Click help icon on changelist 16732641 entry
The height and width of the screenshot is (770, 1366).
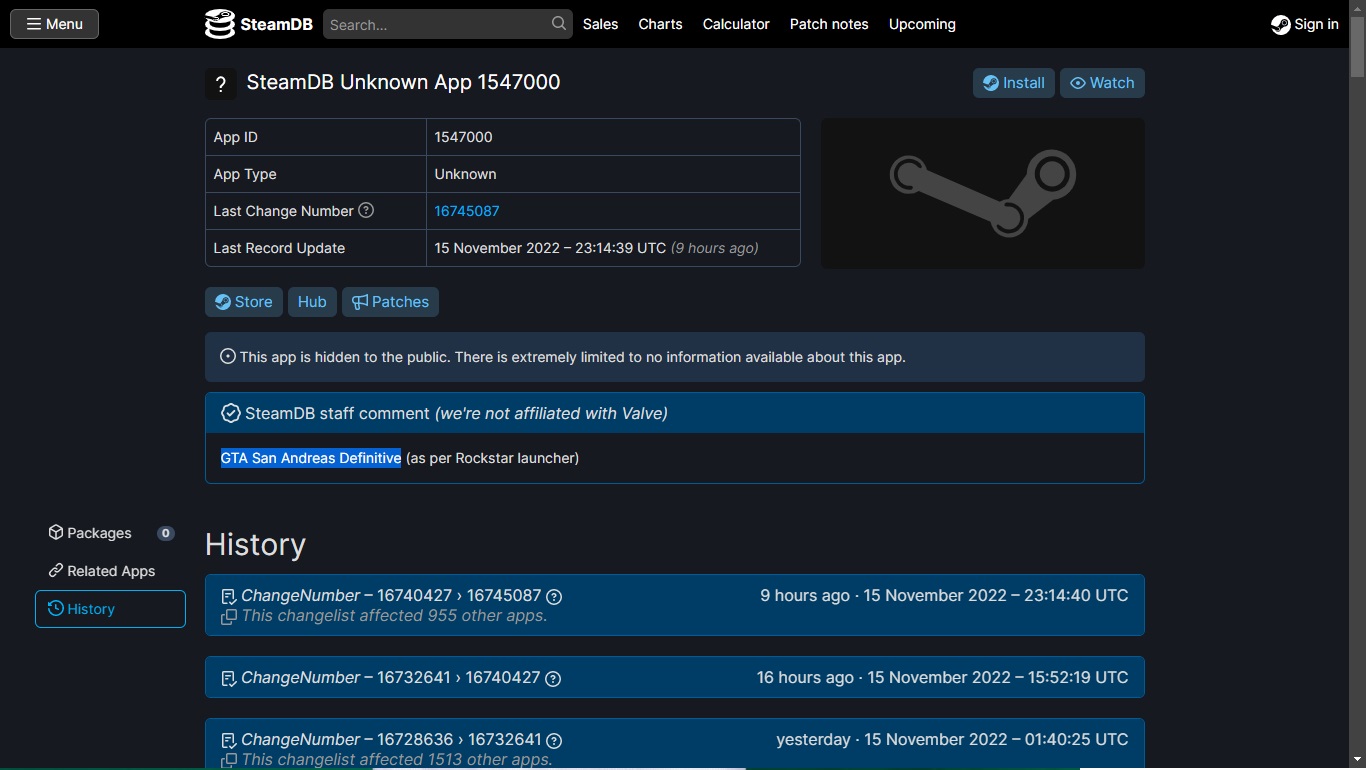[x=554, y=740]
